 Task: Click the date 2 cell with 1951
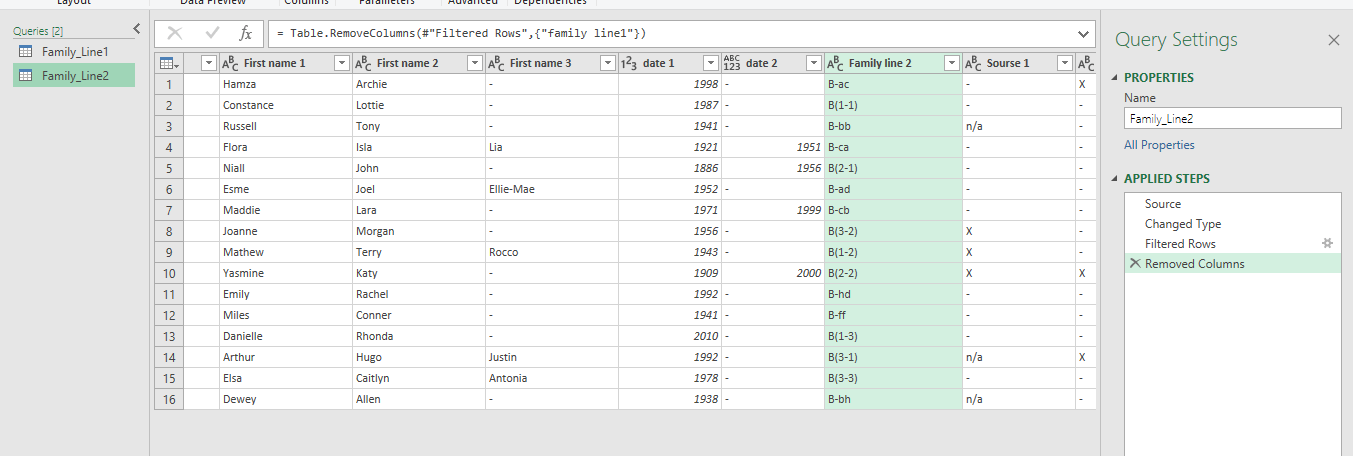click(773, 147)
